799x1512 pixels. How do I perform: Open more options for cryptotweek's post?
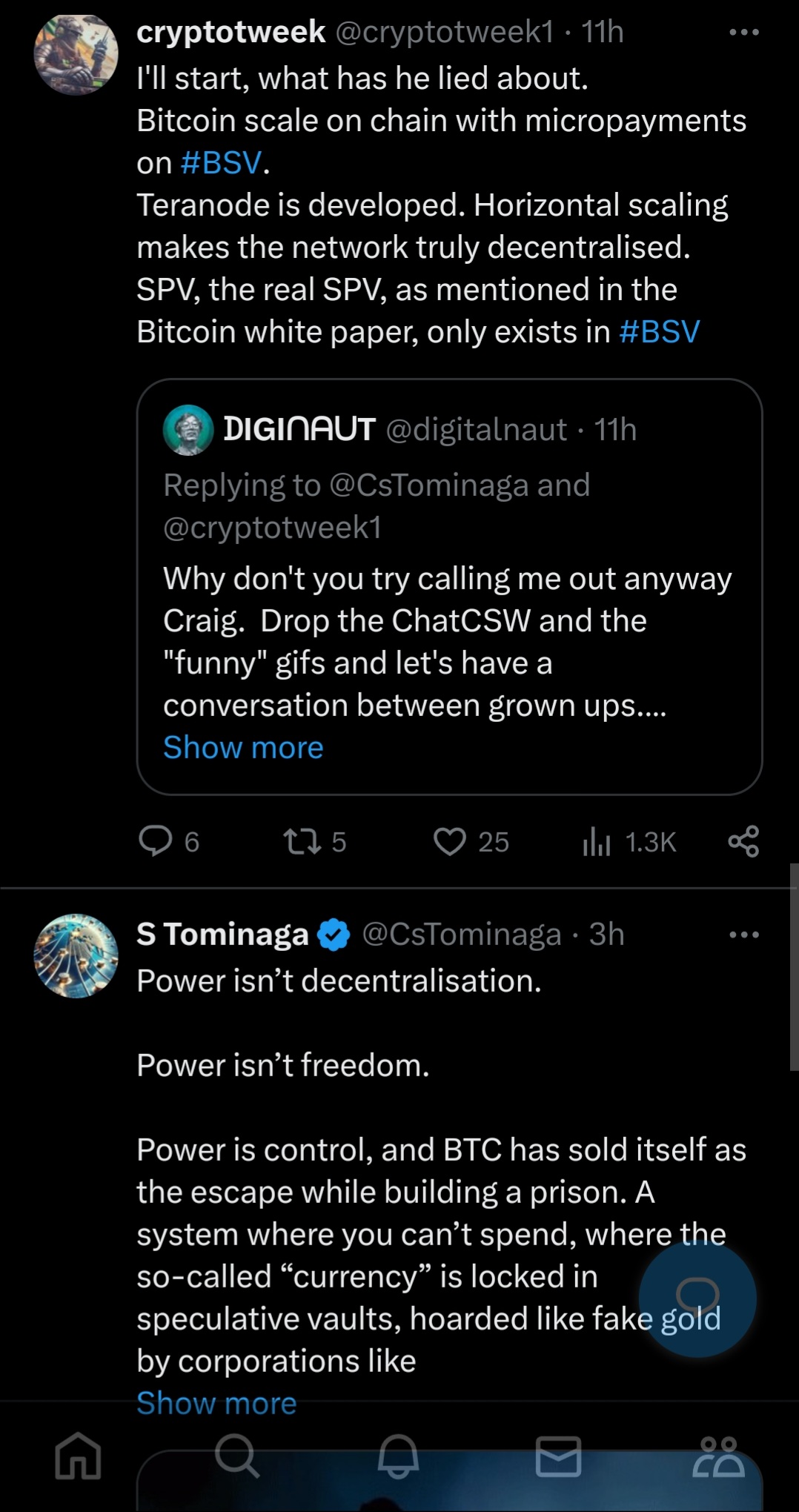pos(744,33)
